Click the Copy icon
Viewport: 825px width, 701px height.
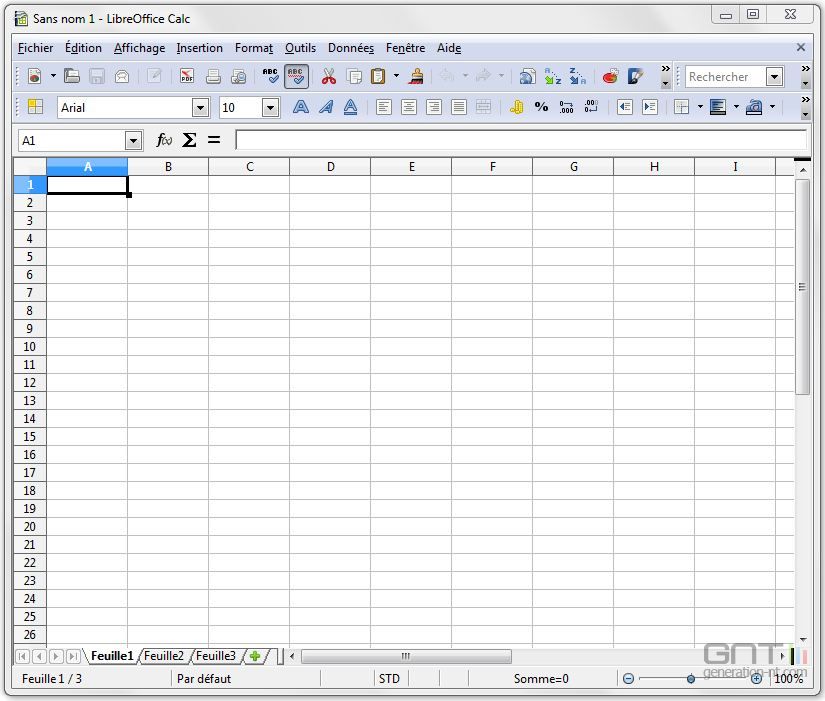pos(354,76)
